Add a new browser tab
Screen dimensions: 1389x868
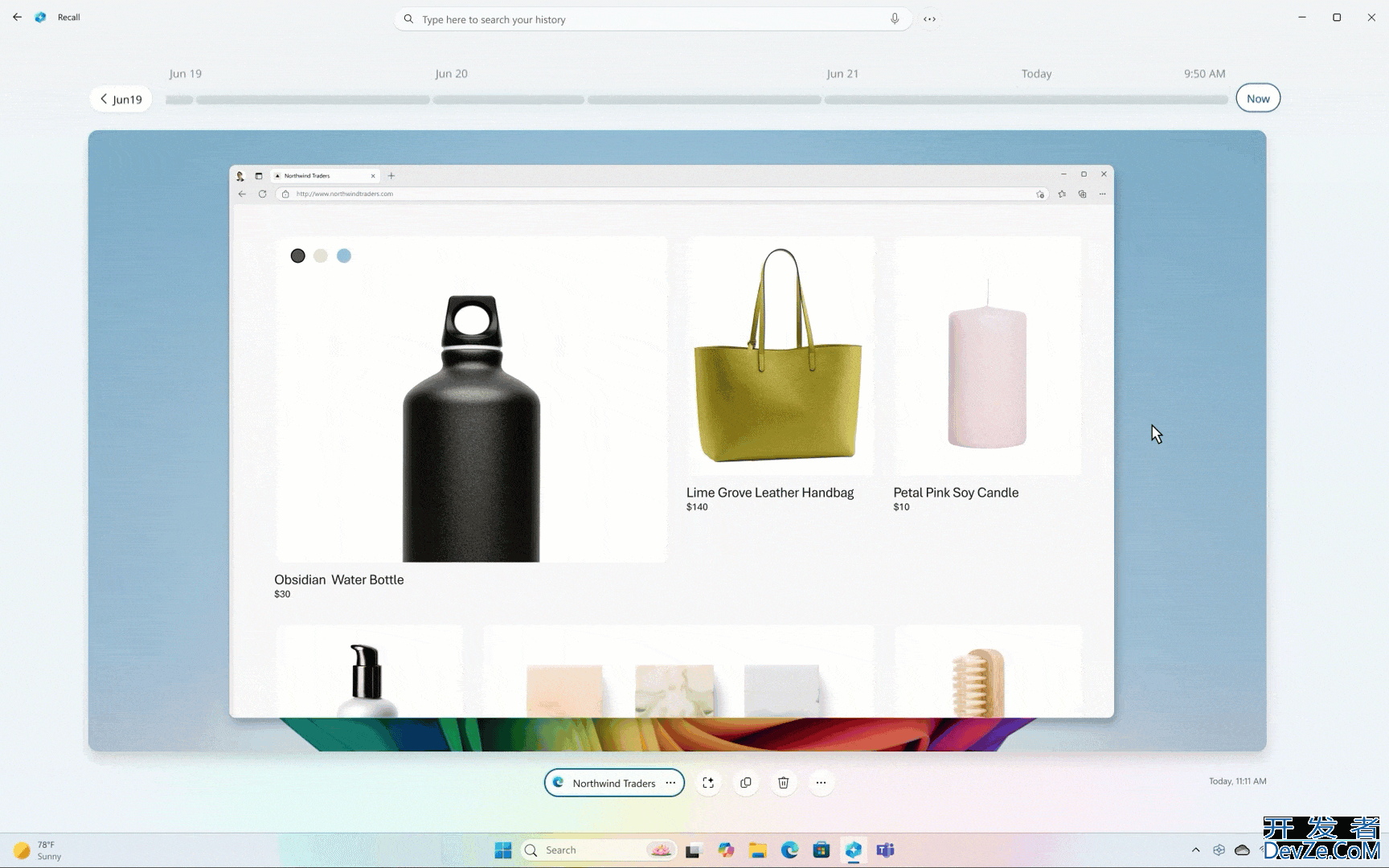pyautogui.click(x=391, y=175)
